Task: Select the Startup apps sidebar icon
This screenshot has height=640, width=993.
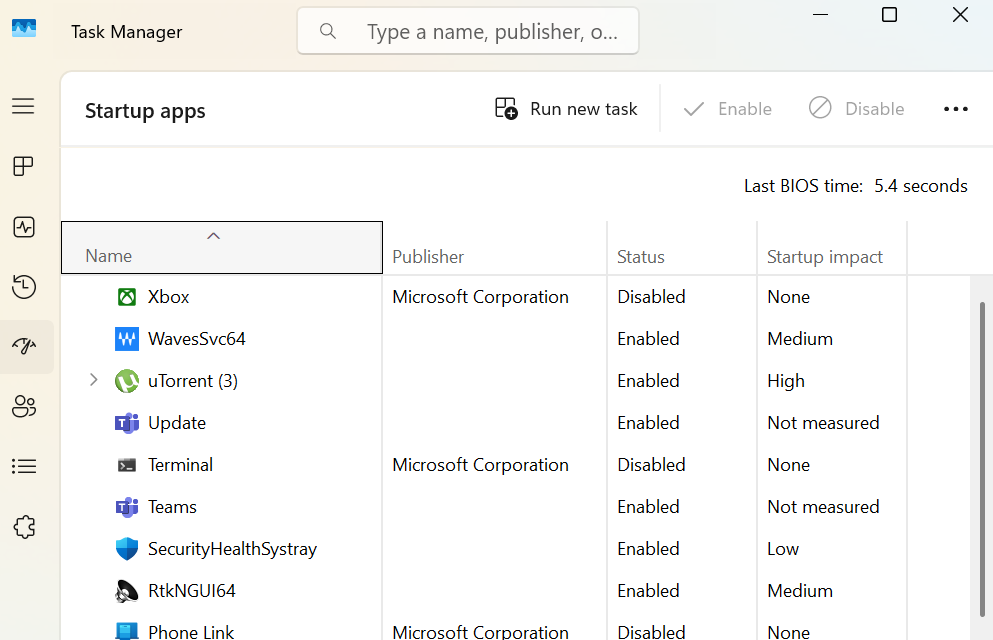Action: pos(23,346)
